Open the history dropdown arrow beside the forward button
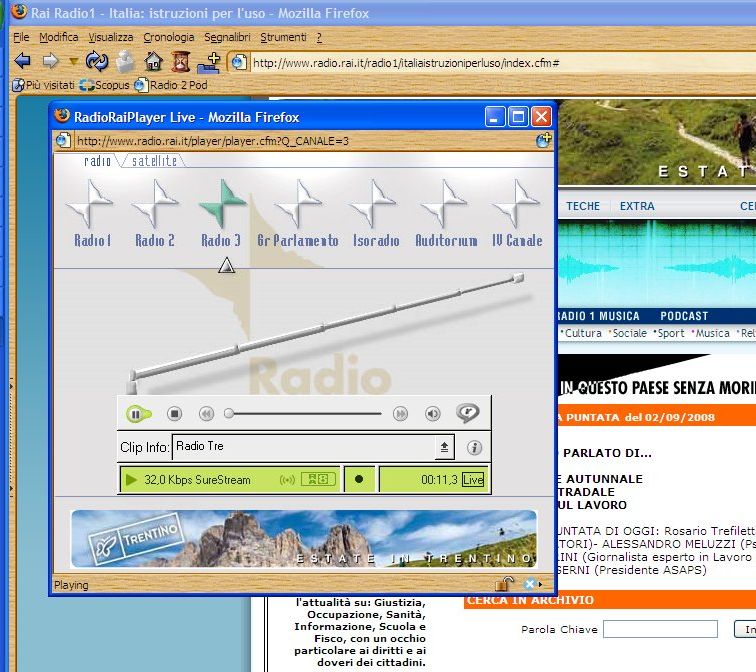The width and height of the screenshot is (756, 672). pyautogui.click(x=73, y=62)
